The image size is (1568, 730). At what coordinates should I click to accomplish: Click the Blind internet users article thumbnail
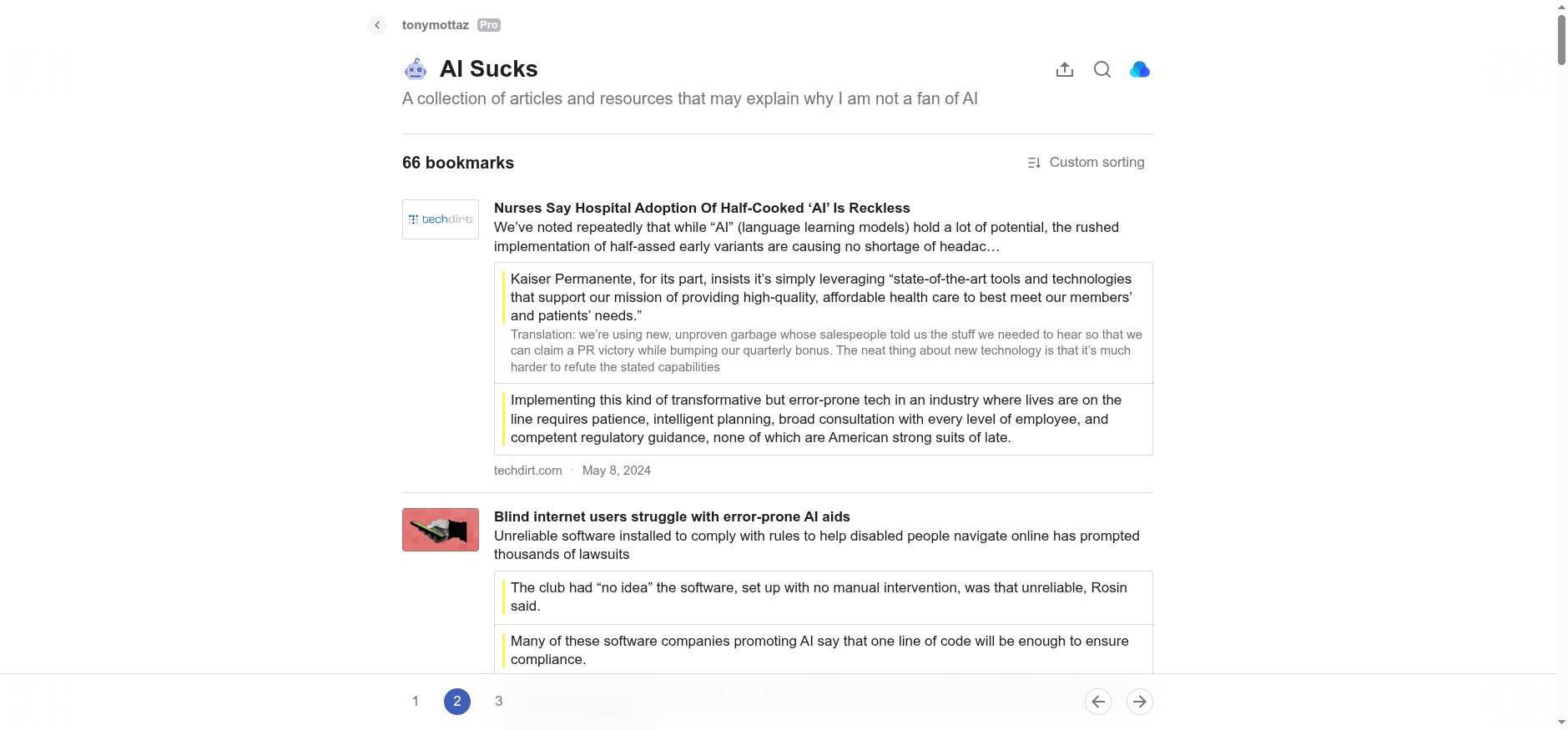441,530
